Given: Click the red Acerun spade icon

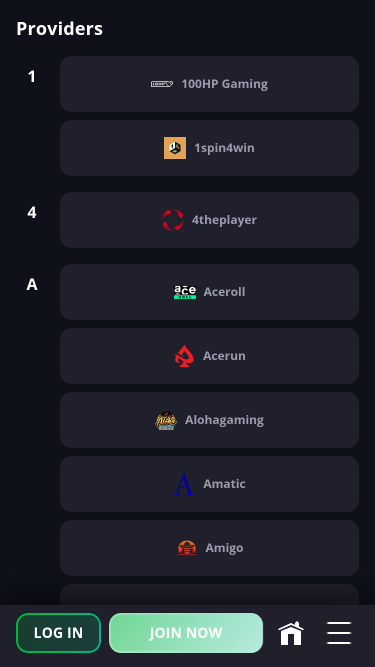Looking at the screenshot, I should coord(185,356).
